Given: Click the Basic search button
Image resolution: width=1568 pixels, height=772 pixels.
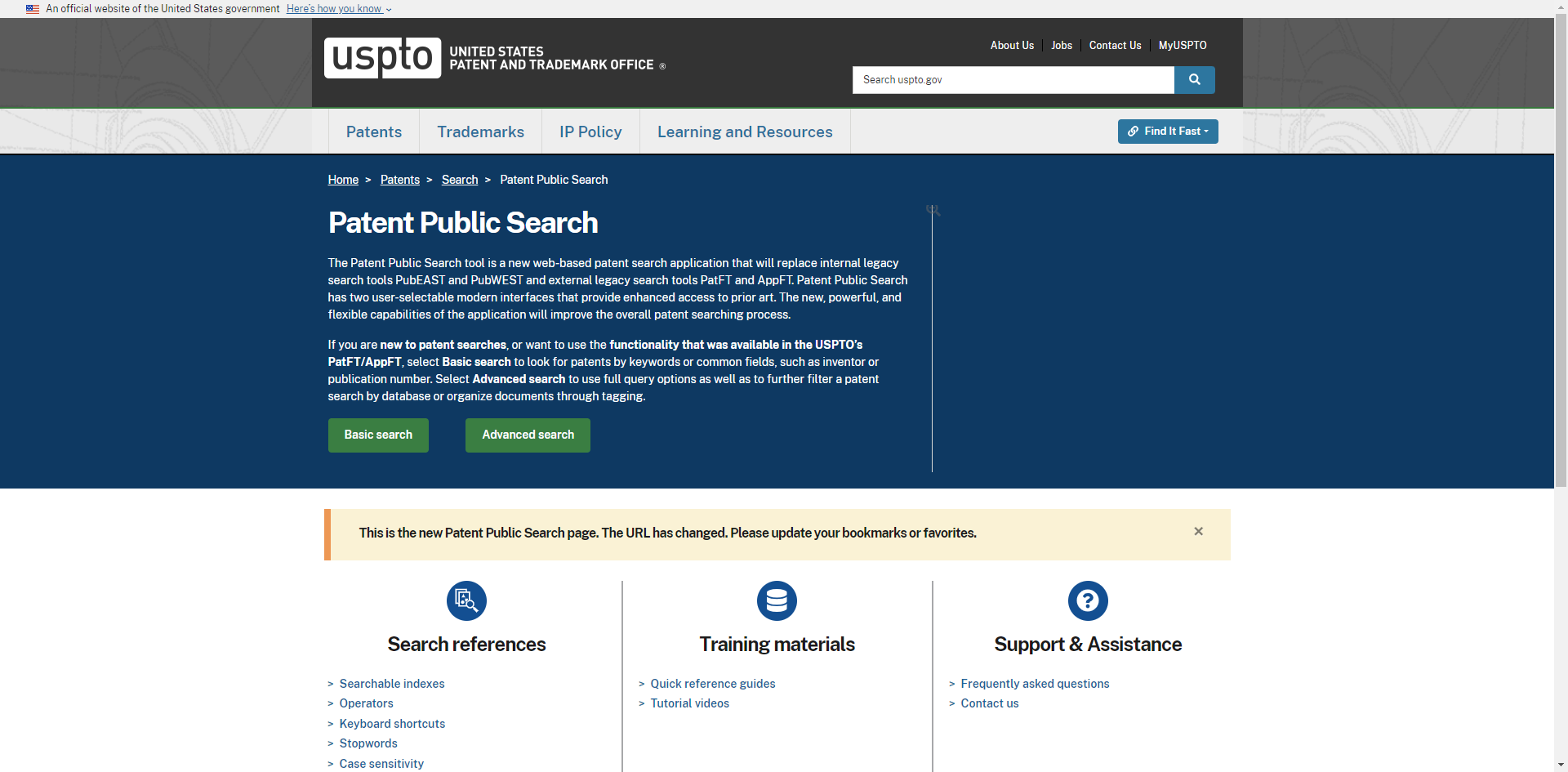Looking at the screenshot, I should [378, 435].
